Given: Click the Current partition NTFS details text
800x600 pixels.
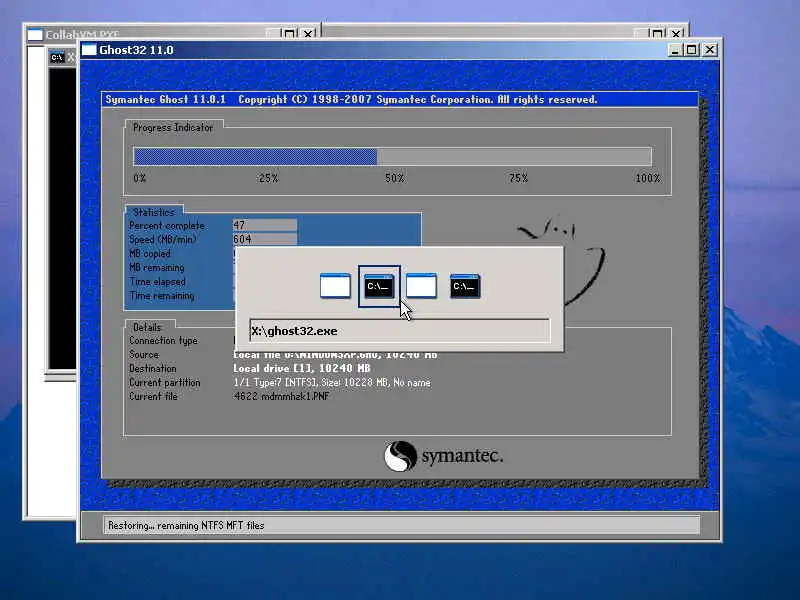Looking at the screenshot, I should (332, 382).
